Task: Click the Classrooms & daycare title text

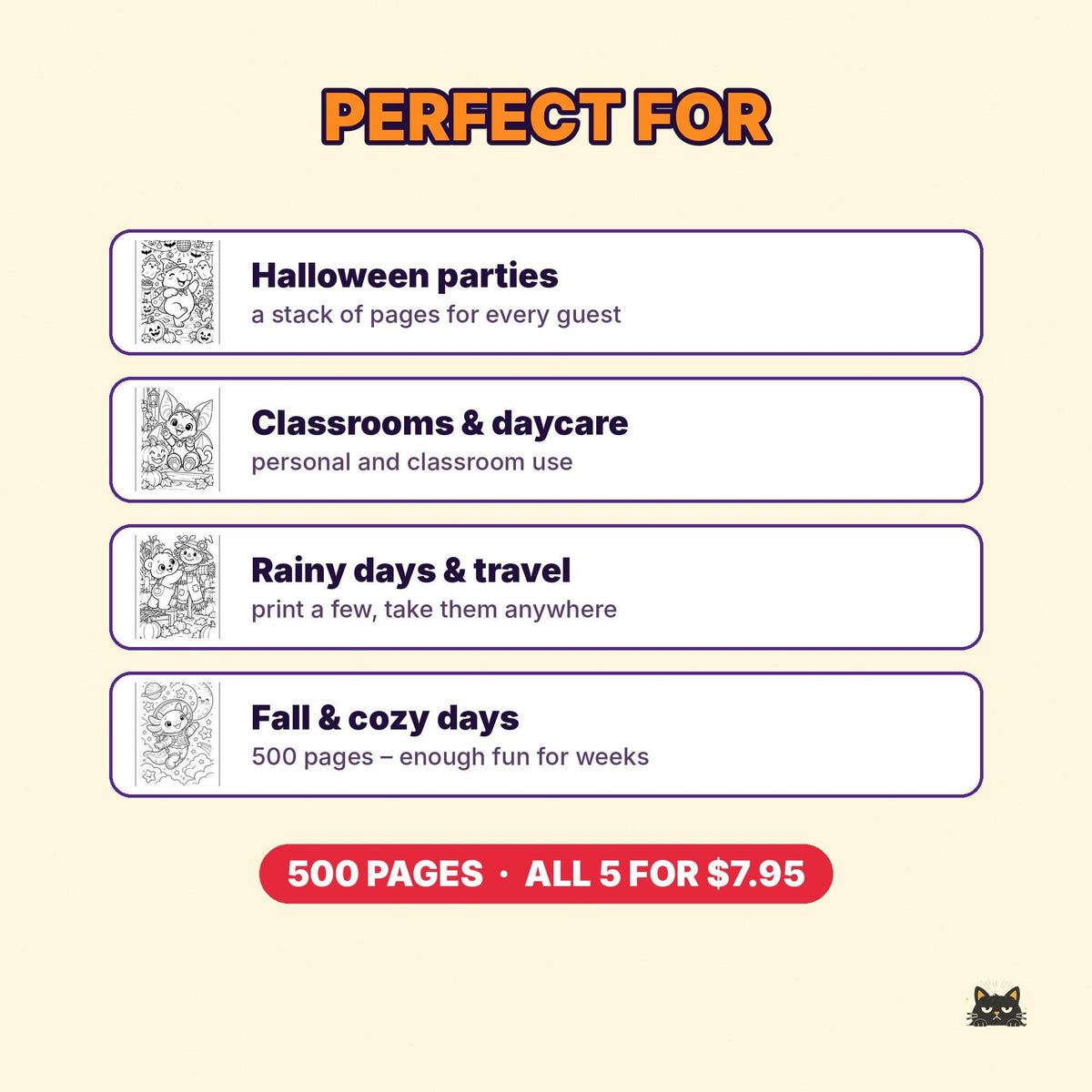Action: (440, 422)
